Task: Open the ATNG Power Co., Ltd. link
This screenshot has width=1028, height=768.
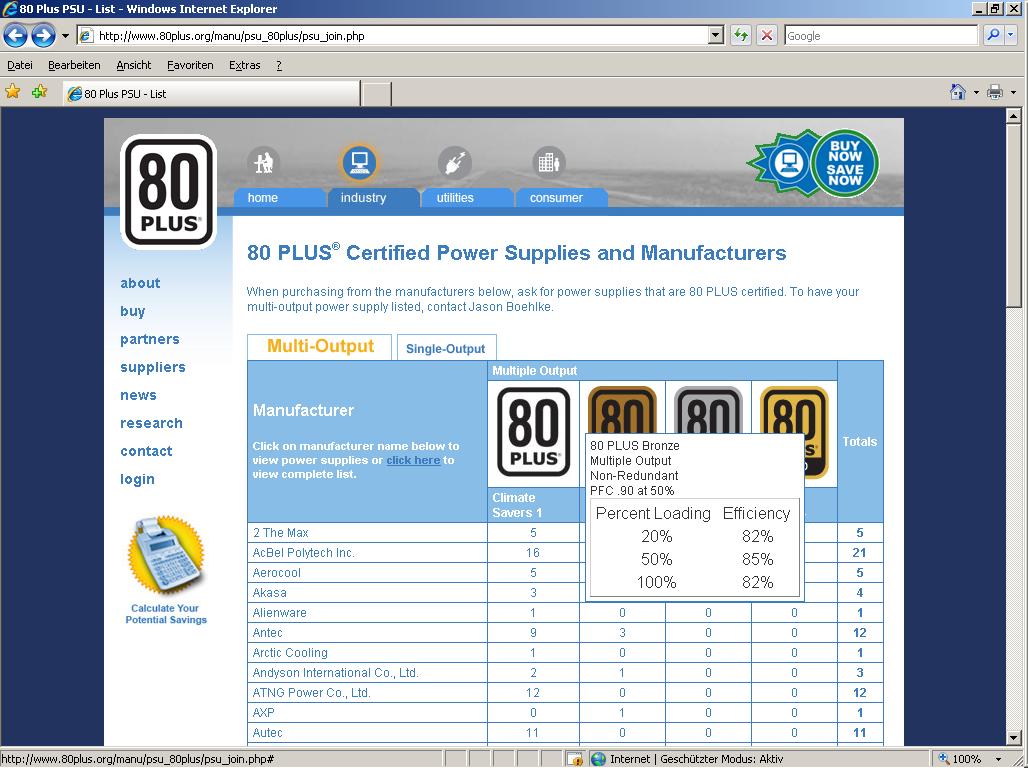Action: coord(311,693)
